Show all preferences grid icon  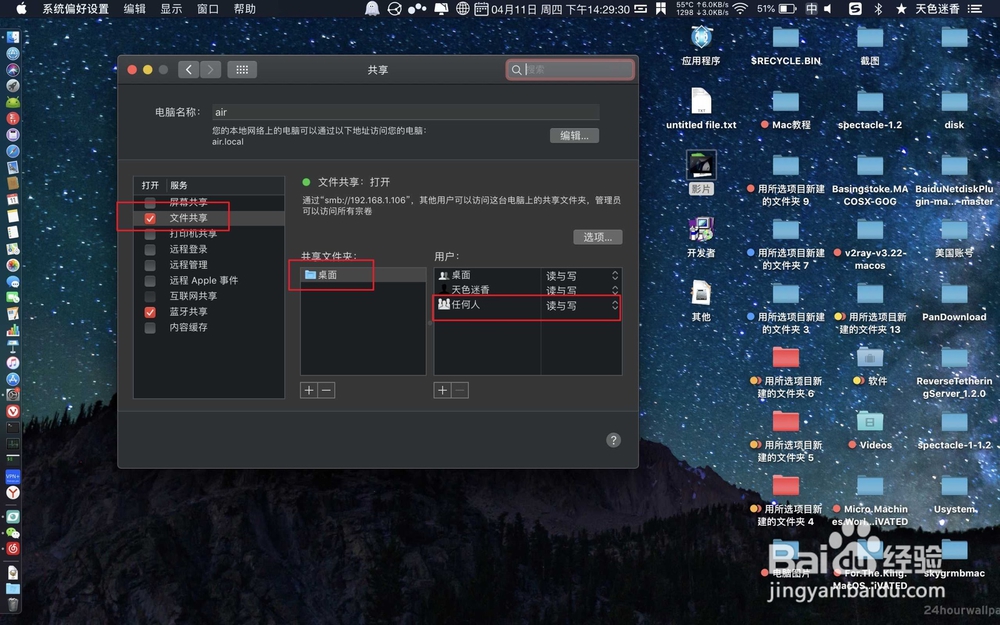click(242, 70)
